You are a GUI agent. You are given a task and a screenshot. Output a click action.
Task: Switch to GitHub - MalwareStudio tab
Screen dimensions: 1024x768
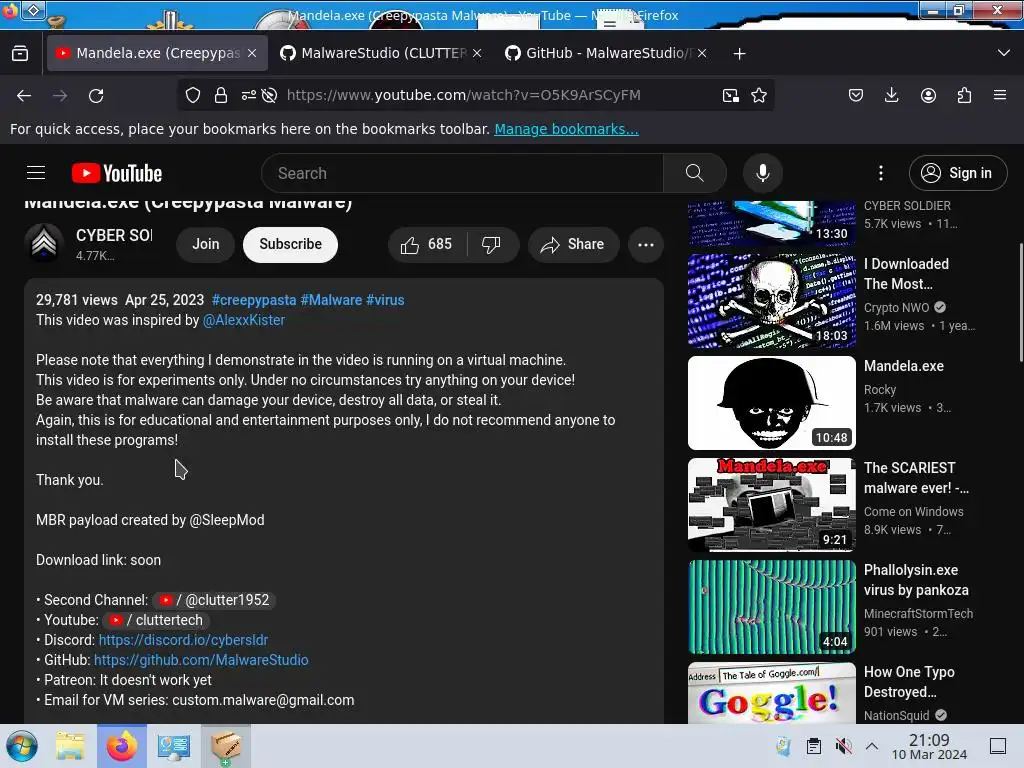[x=605, y=53]
